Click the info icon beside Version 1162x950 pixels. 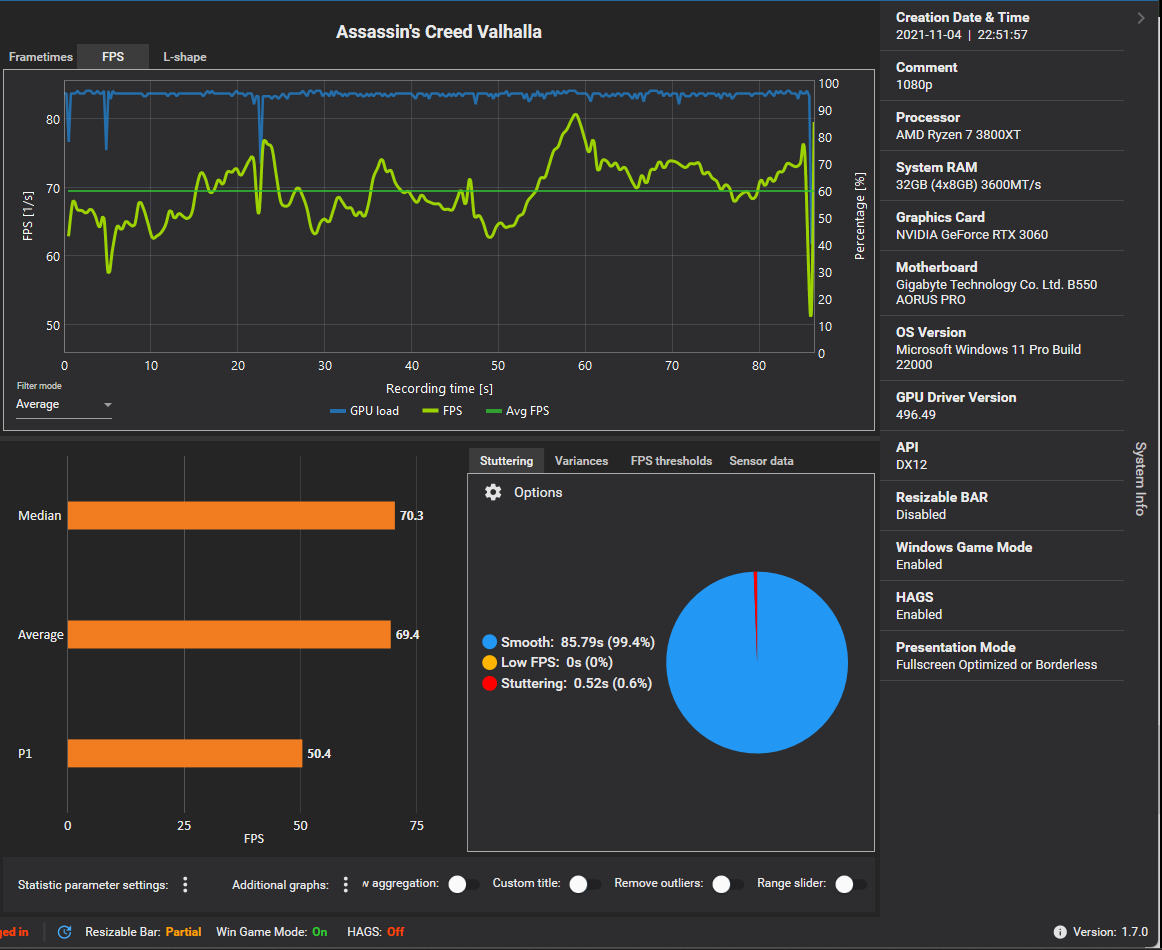tap(1060, 931)
